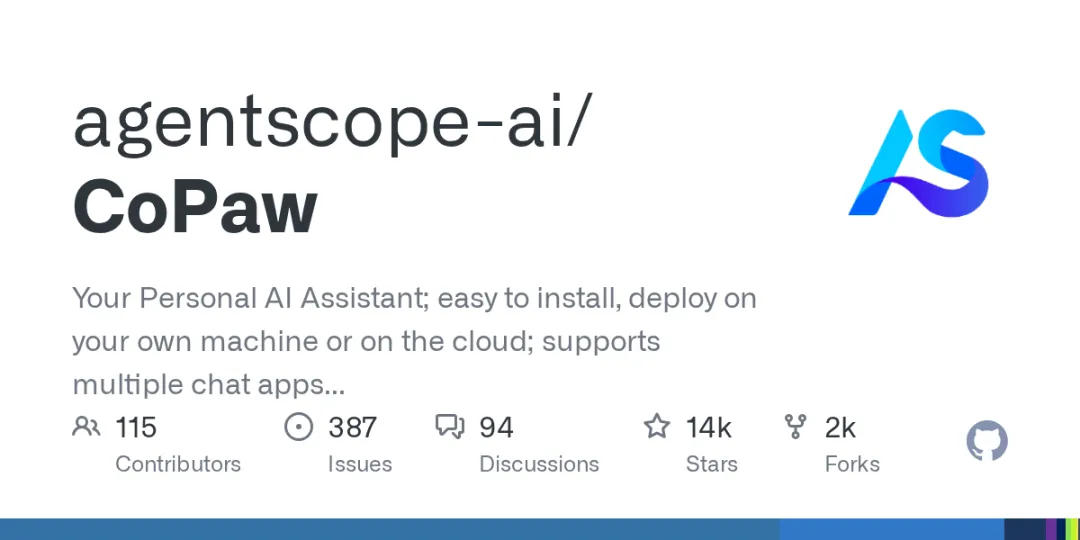Click the 115 contributors count
This screenshot has height=540, width=1080.
[x=136, y=428]
